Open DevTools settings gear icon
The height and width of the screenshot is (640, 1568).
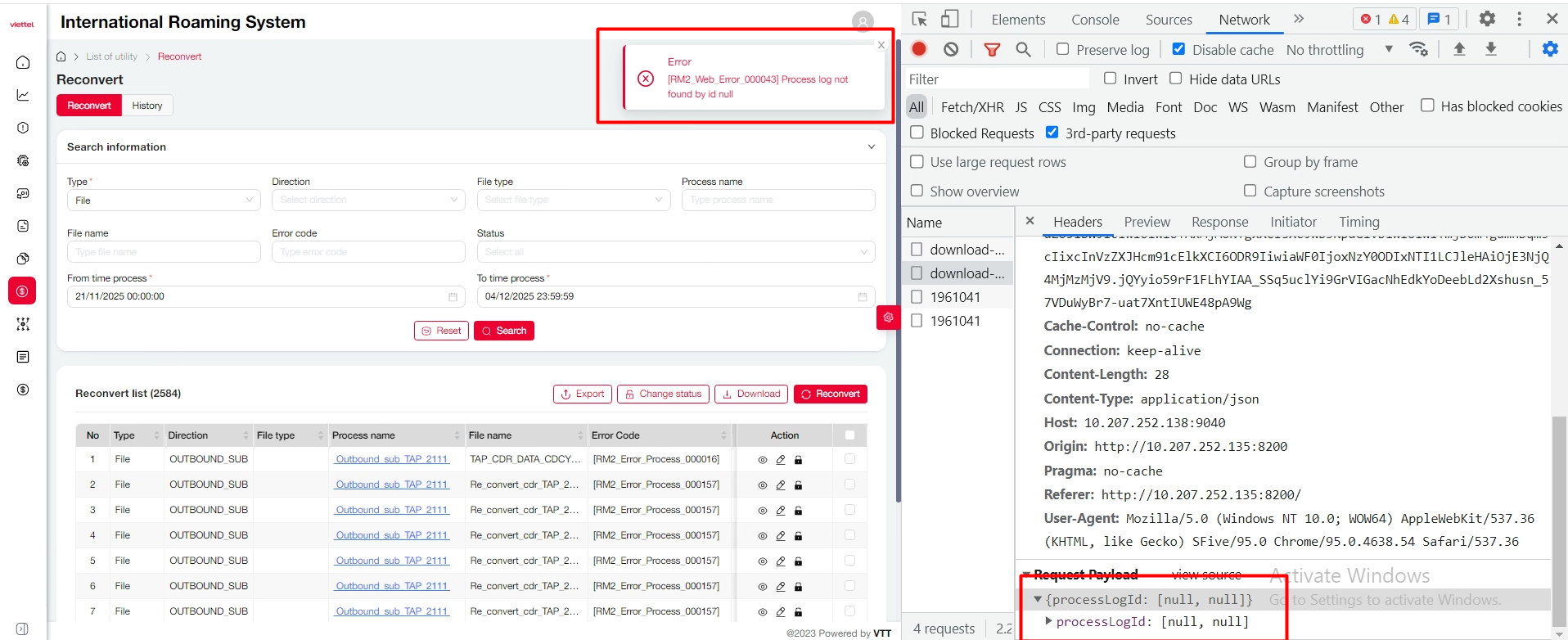tap(1487, 19)
